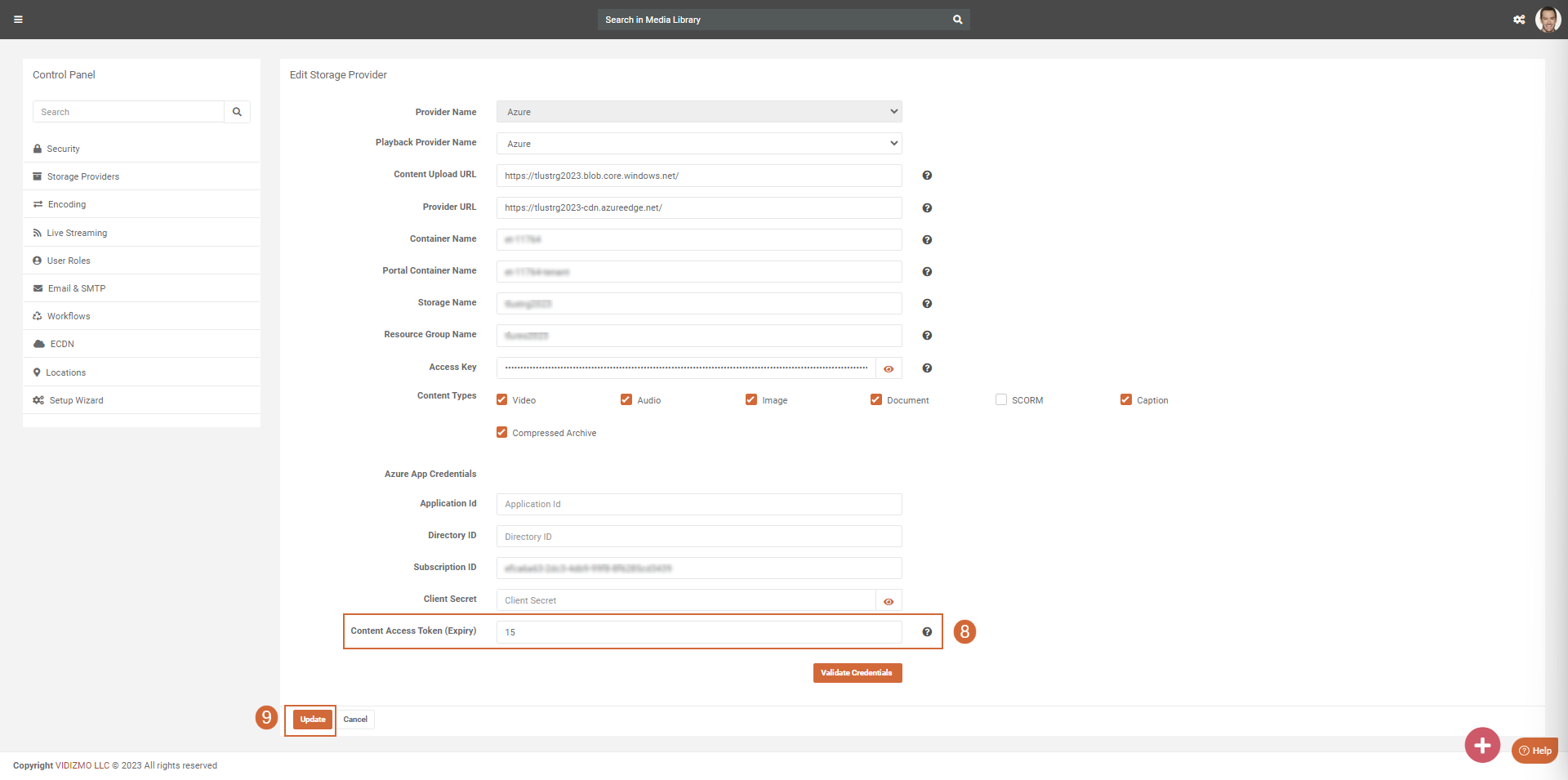
Task: Click the round red plus button
Action: 1481,745
